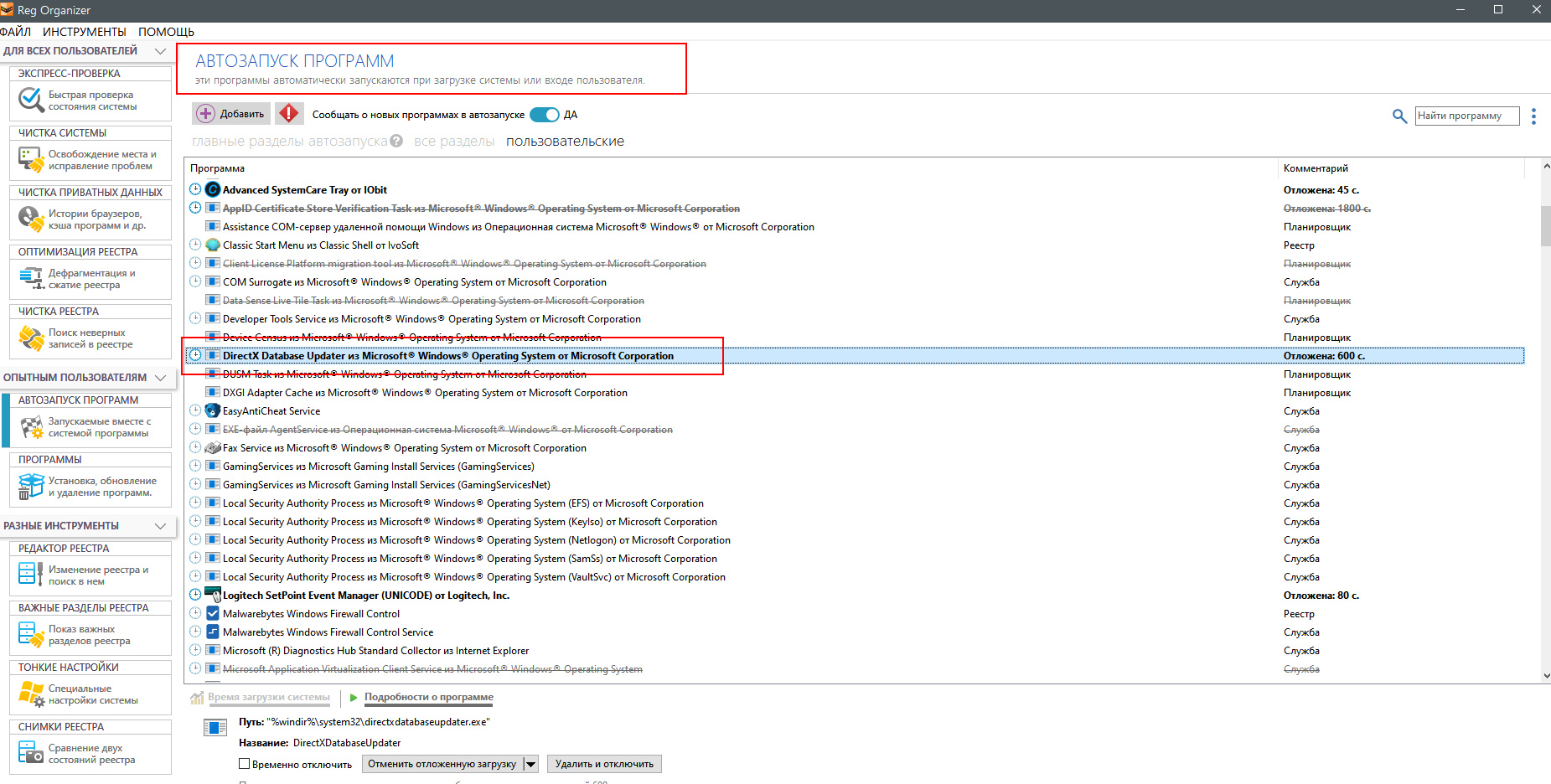
Task: Click Удалить и отключить button
Action: pos(604,764)
